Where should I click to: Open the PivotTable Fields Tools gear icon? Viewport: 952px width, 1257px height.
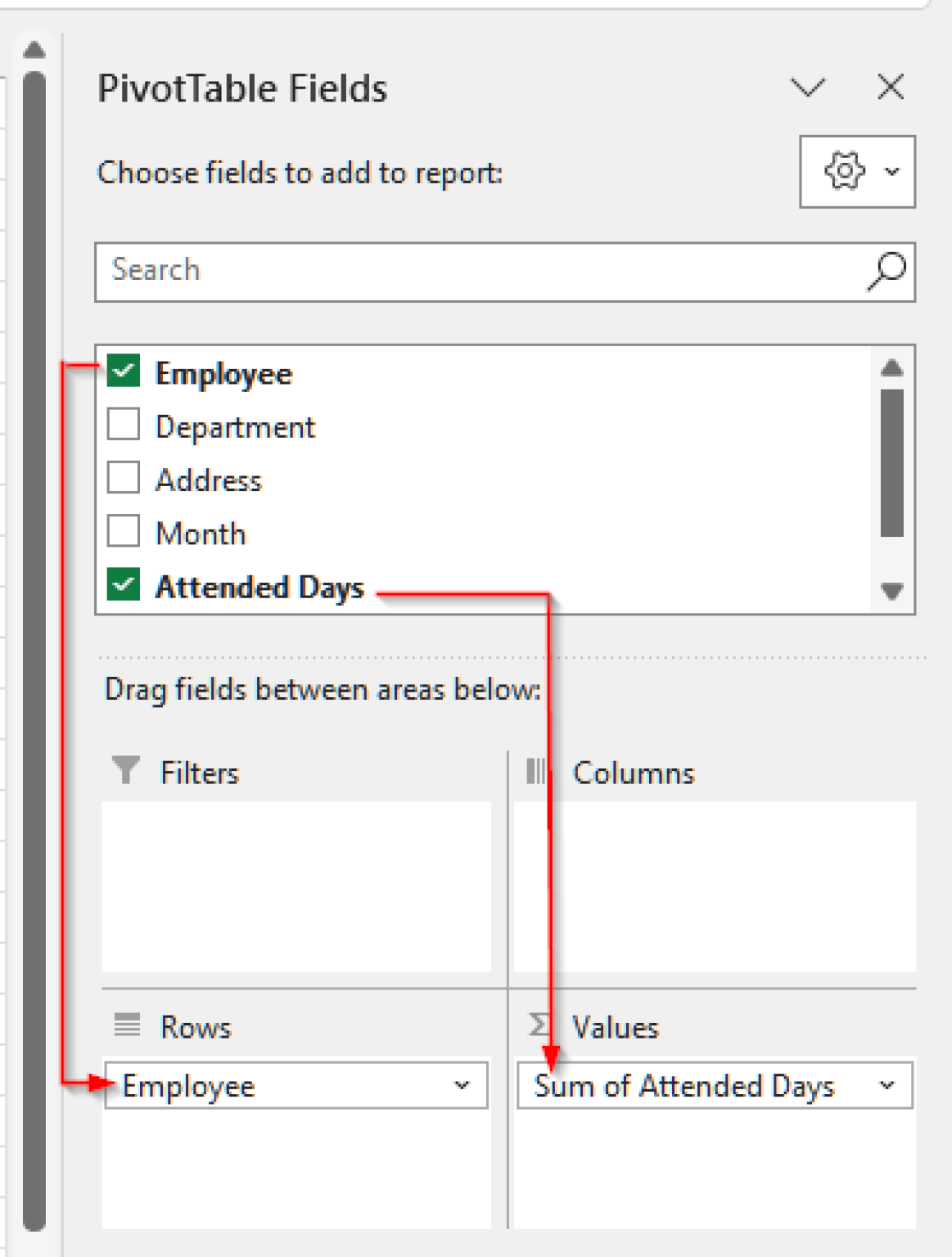[x=842, y=172]
